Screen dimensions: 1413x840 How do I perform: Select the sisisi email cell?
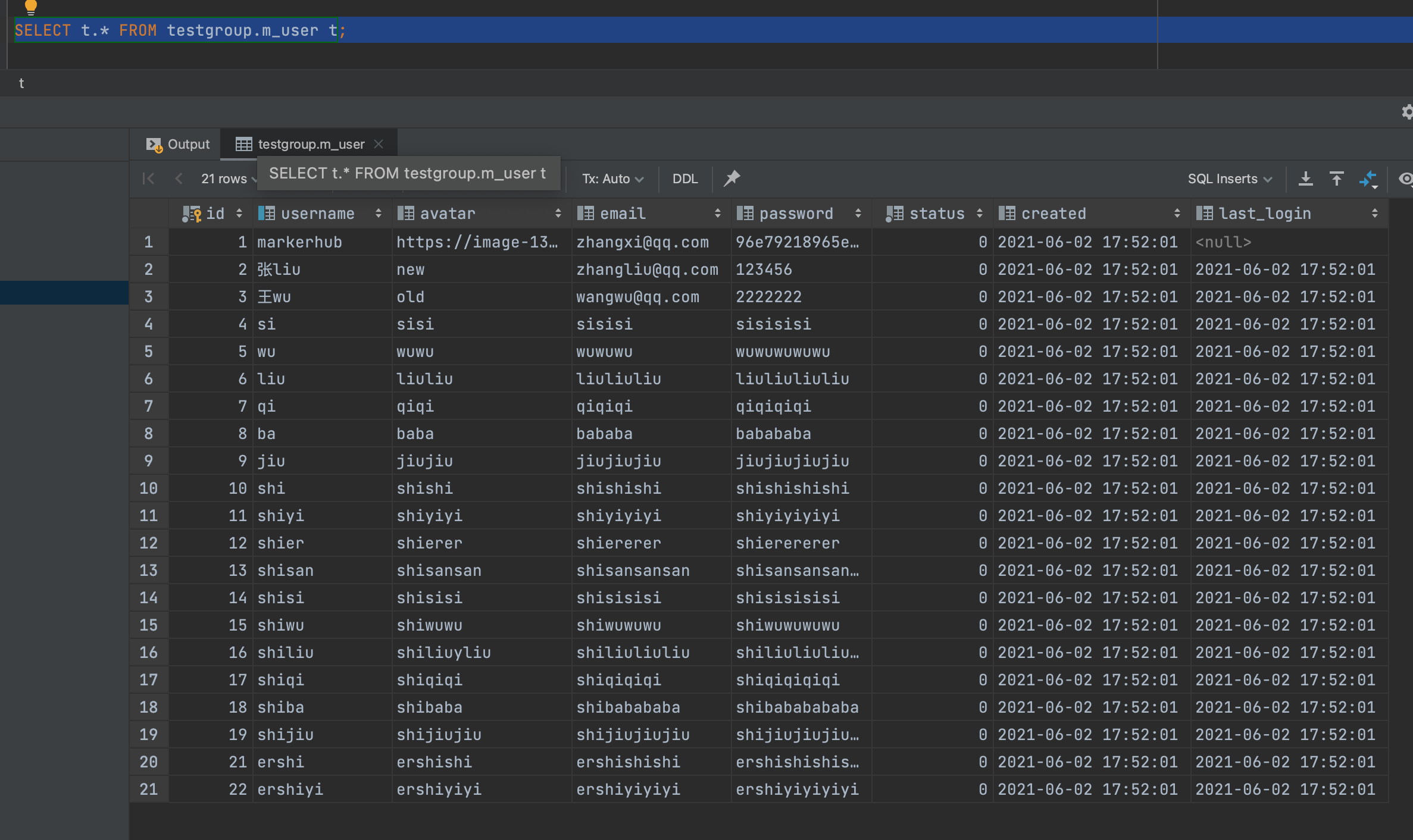[x=651, y=324]
